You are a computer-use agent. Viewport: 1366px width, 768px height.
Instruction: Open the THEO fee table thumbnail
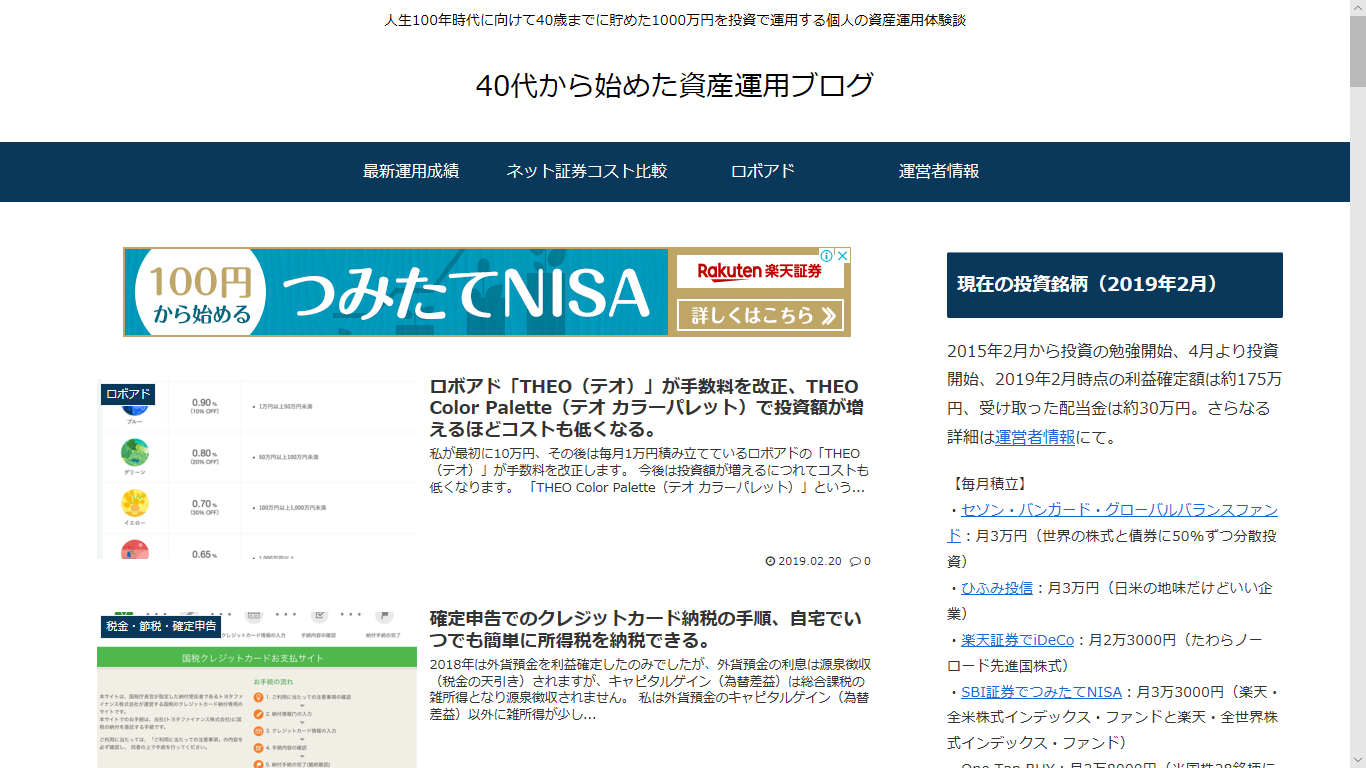(x=257, y=469)
